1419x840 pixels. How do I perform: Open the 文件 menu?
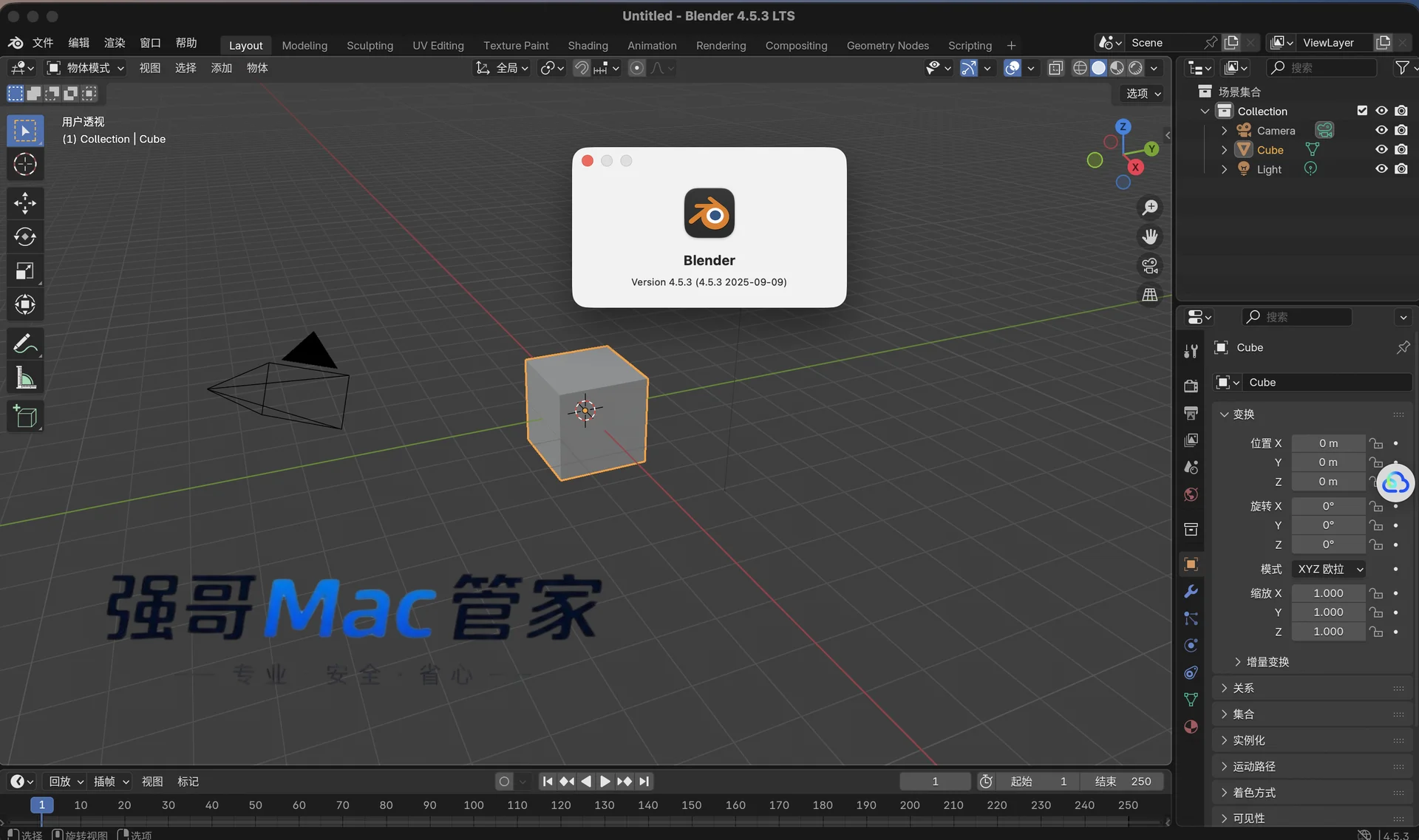click(43, 43)
